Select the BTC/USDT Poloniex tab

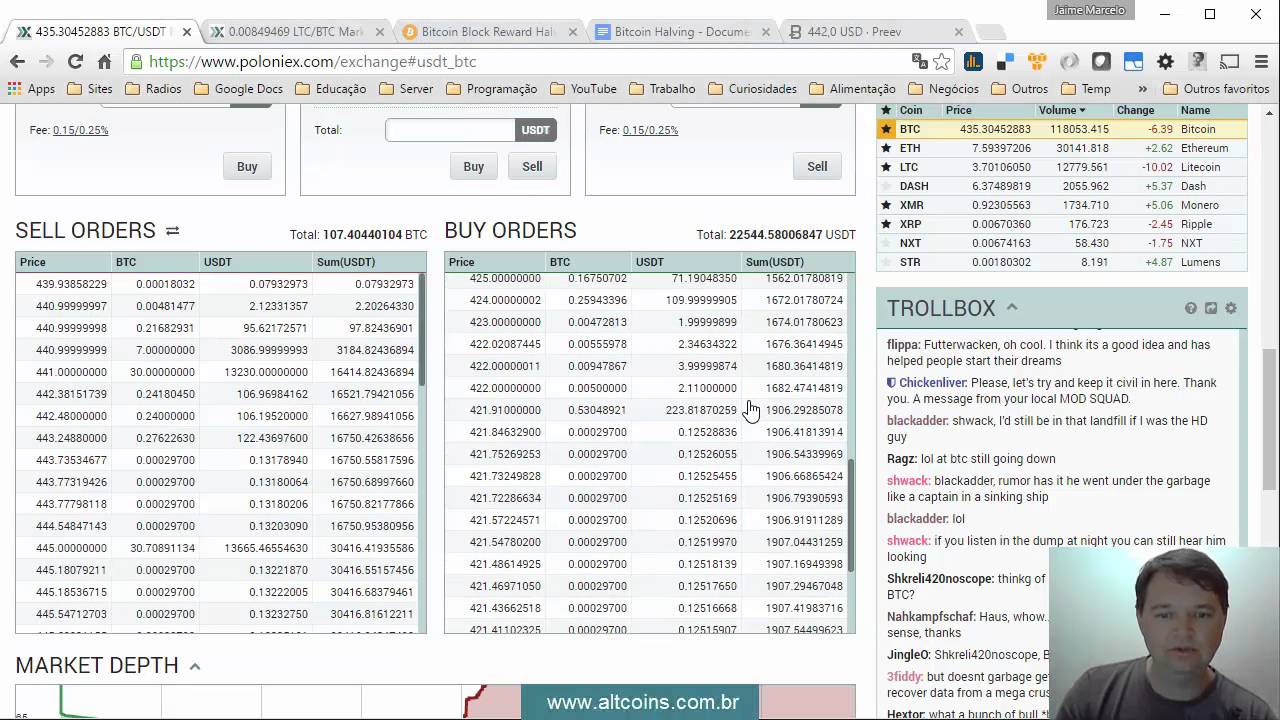tap(102, 32)
